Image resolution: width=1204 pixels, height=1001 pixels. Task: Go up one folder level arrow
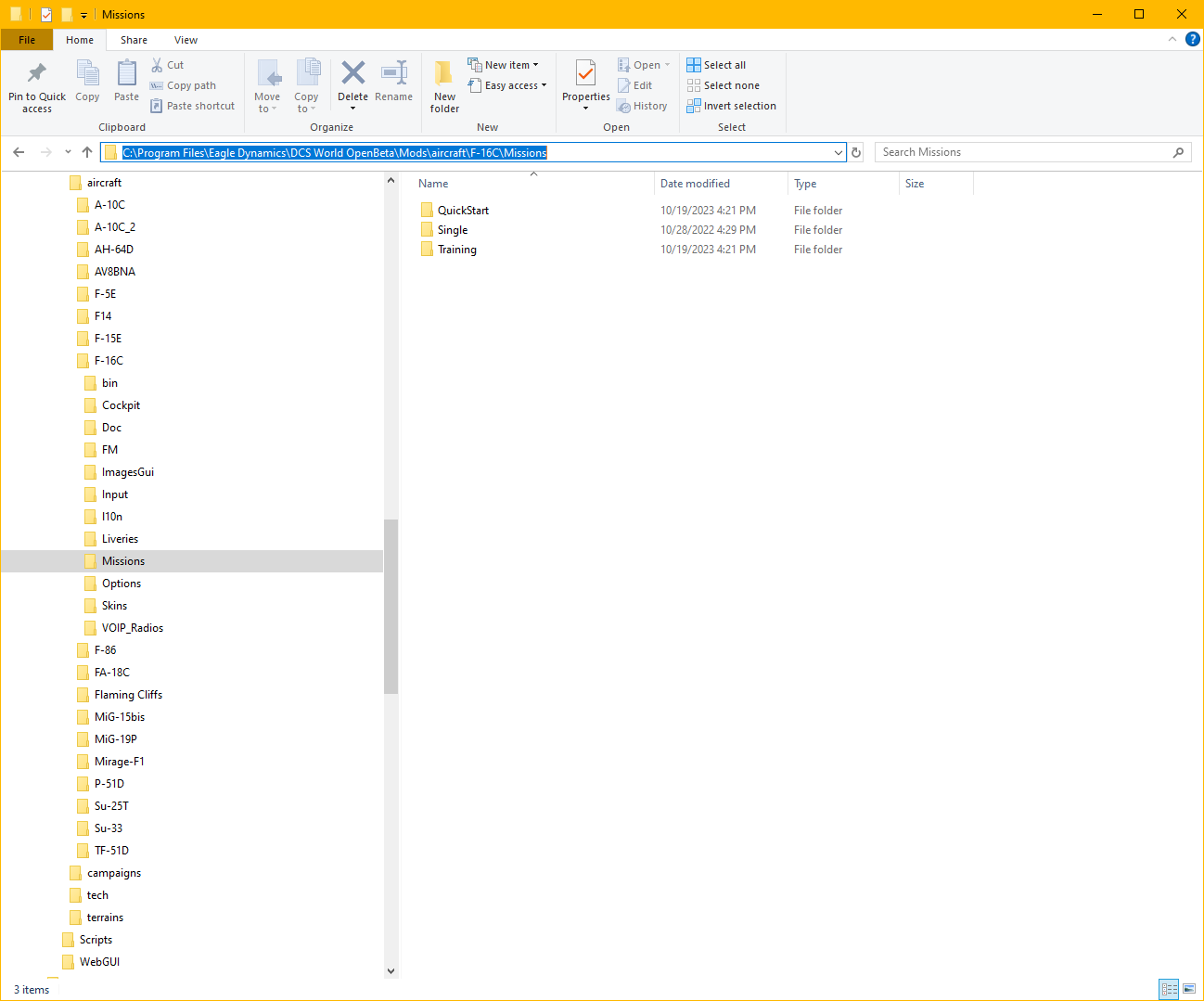pyautogui.click(x=87, y=152)
